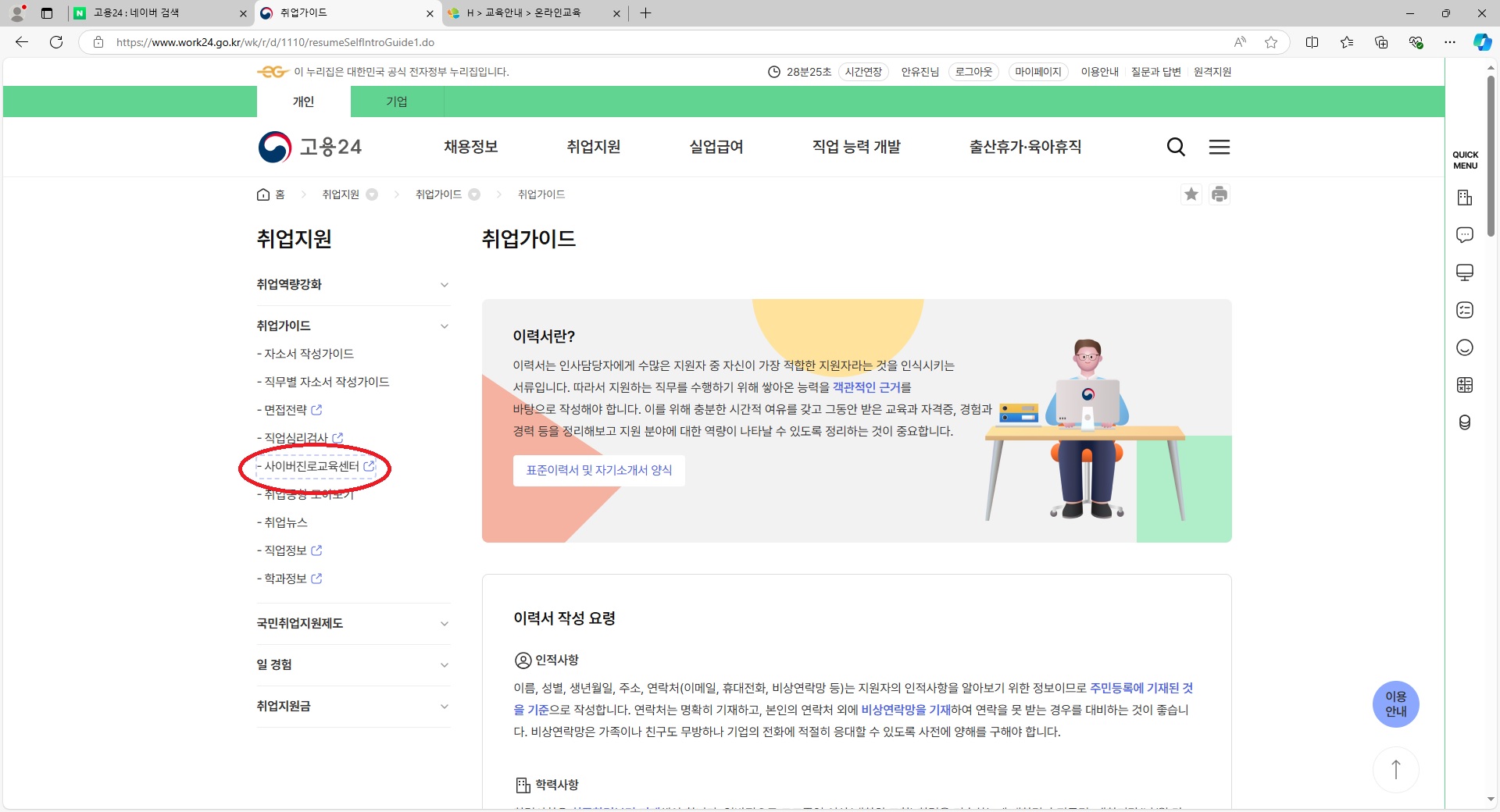1500x812 pixels.
Task: Click the star bookmark icon near breadcrumb
Action: (1191, 194)
